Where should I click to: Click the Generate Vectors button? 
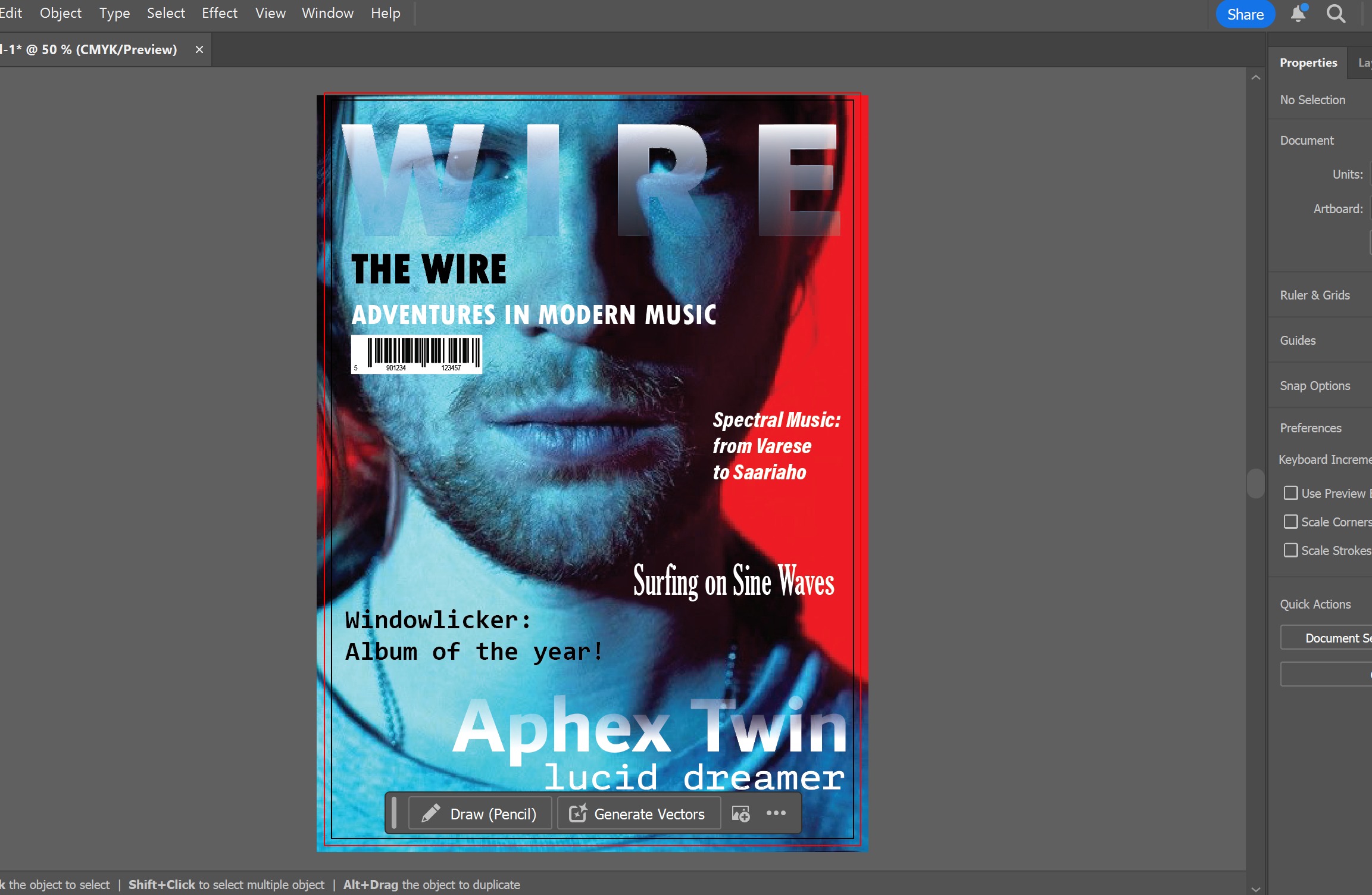point(639,813)
